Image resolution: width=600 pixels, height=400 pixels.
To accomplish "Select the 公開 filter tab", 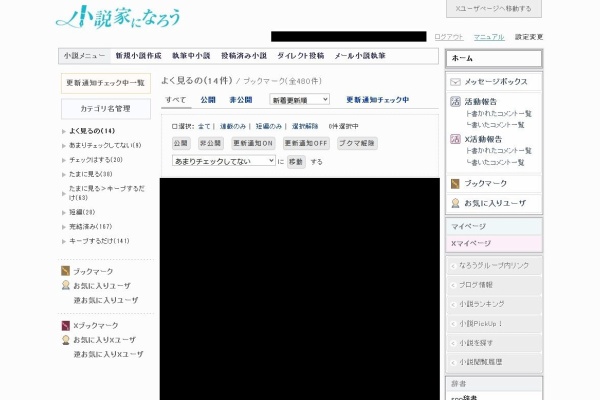I will click(x=208, y=100).
